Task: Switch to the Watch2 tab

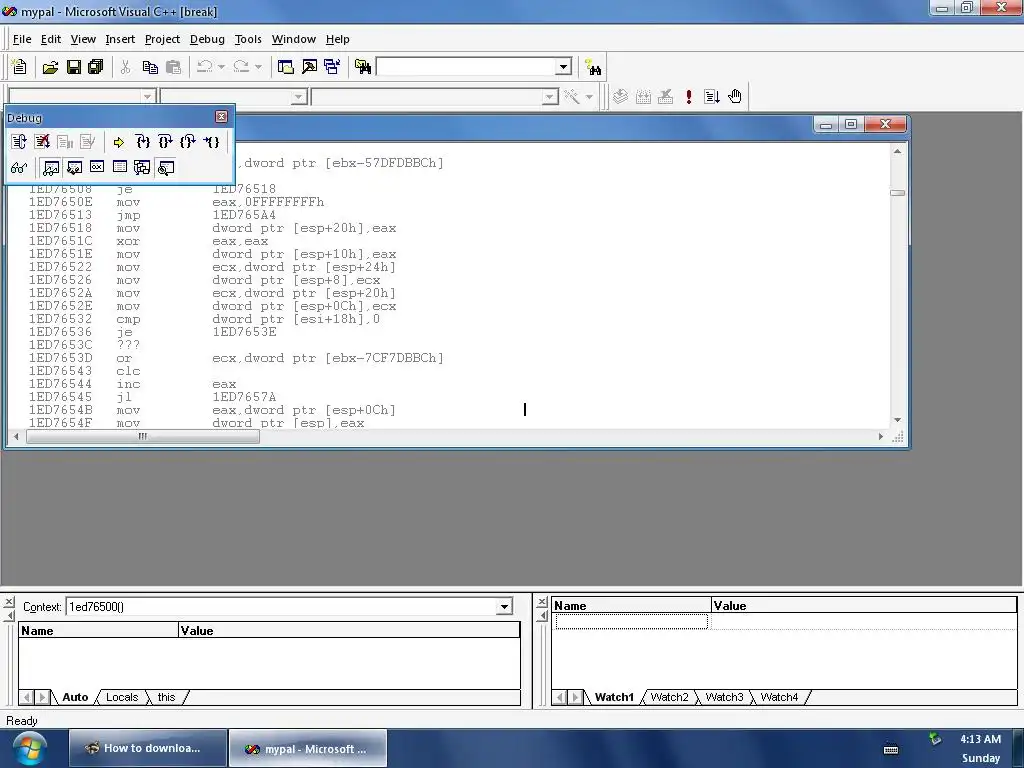Action: 669,697
